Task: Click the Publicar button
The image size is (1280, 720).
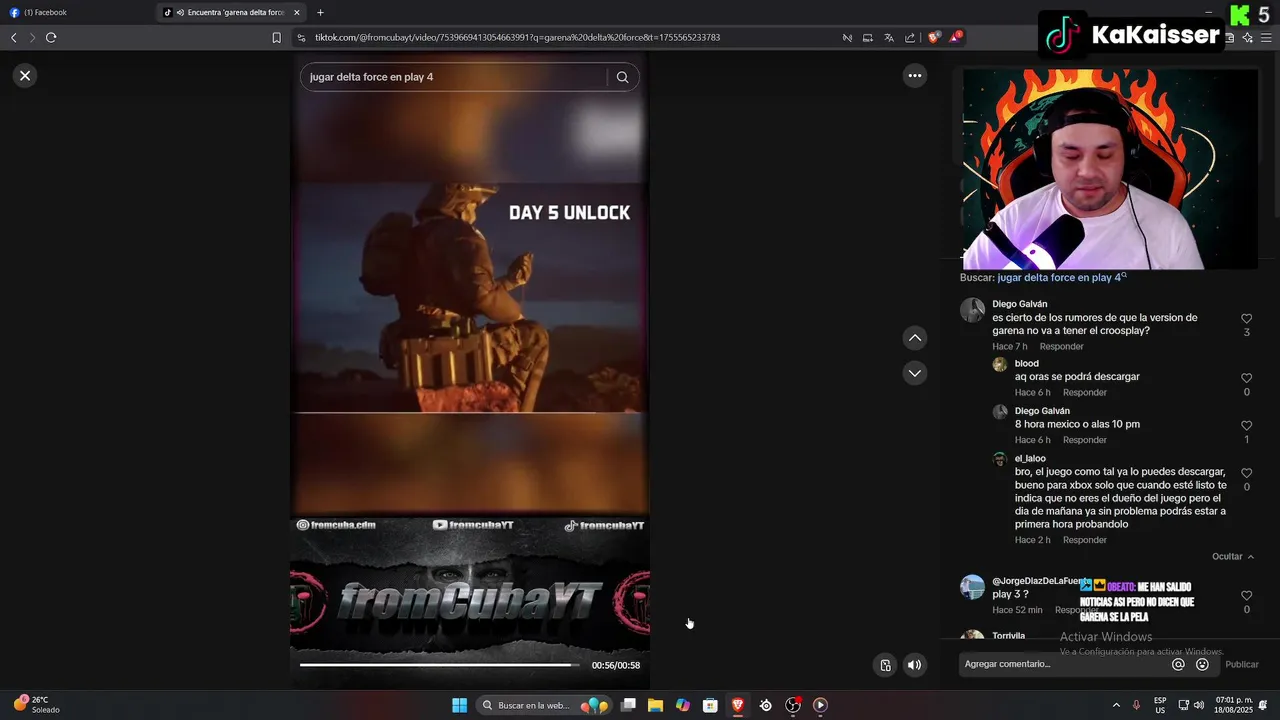Action: coord(1242,664)
